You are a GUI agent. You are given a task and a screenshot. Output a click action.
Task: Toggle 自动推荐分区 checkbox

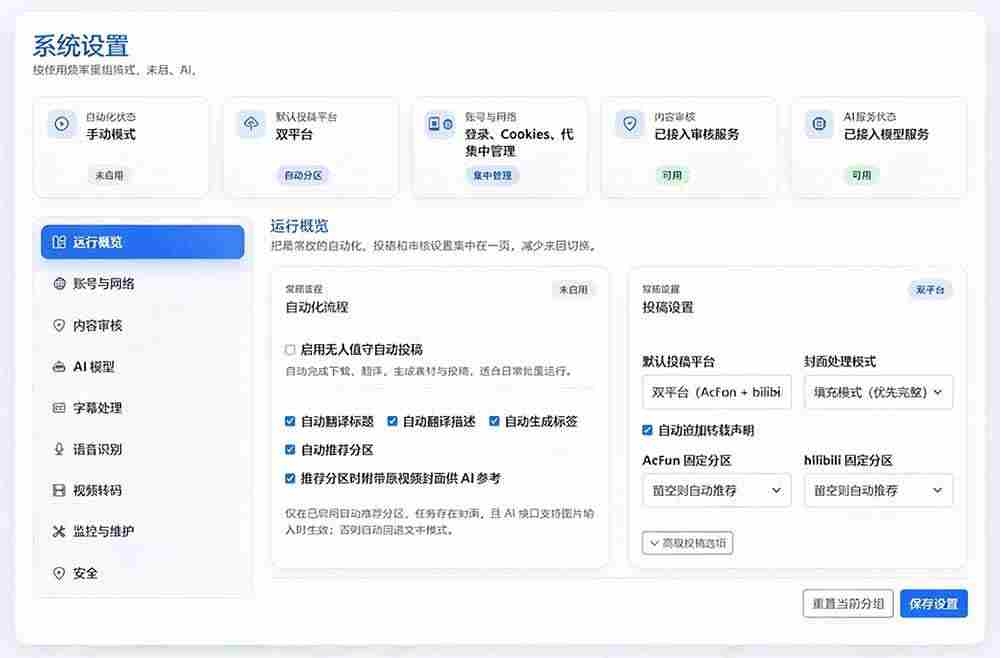coord(290,450)
